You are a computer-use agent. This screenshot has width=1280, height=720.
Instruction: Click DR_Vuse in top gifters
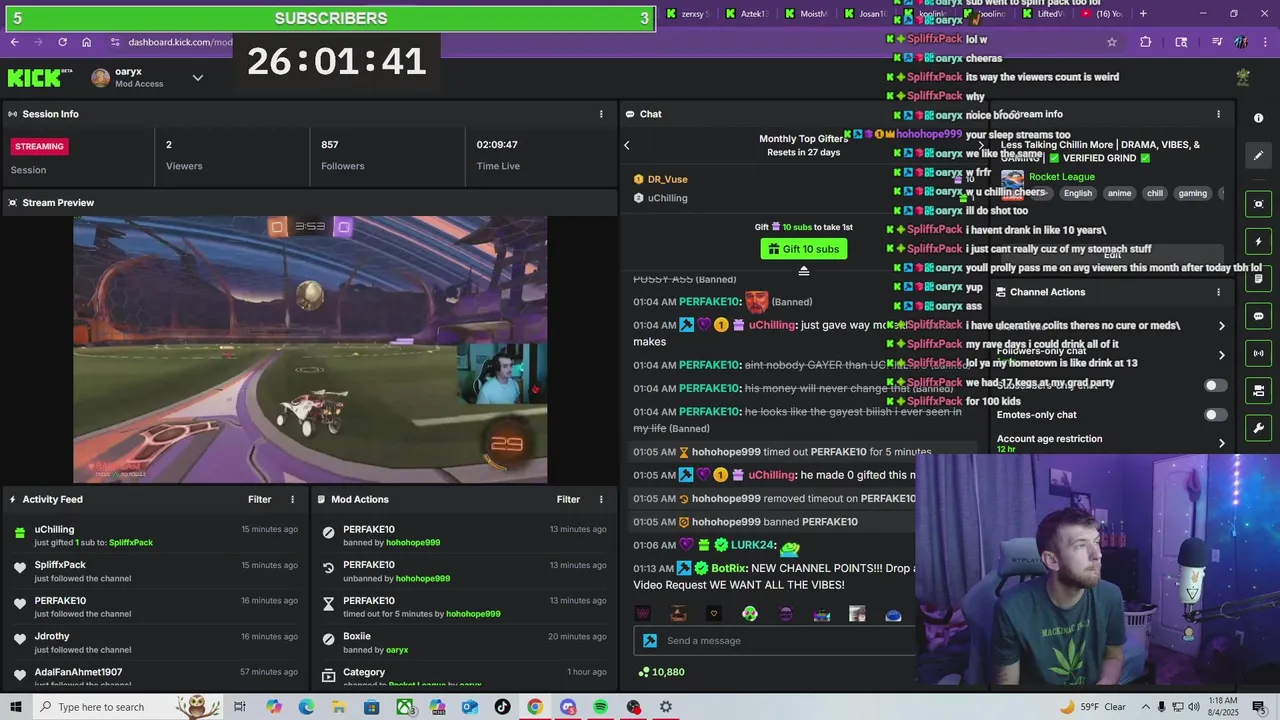pos(668,179)
